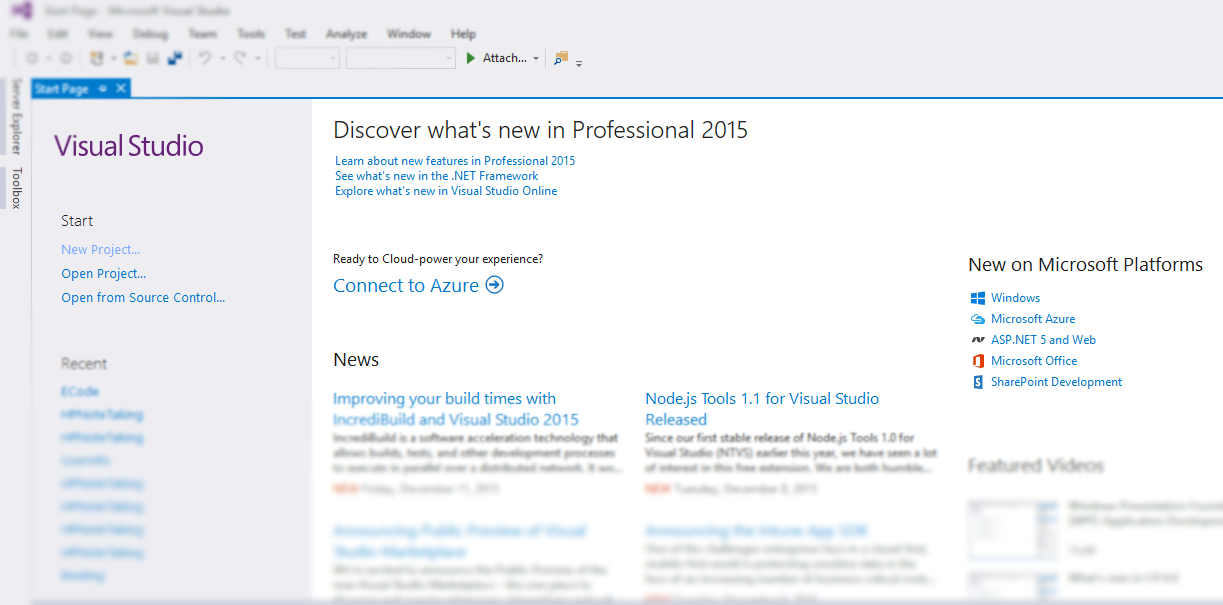The image size is (1223, 605).
Task: Click the Save floppy disk icon
Action: [153, 59]
